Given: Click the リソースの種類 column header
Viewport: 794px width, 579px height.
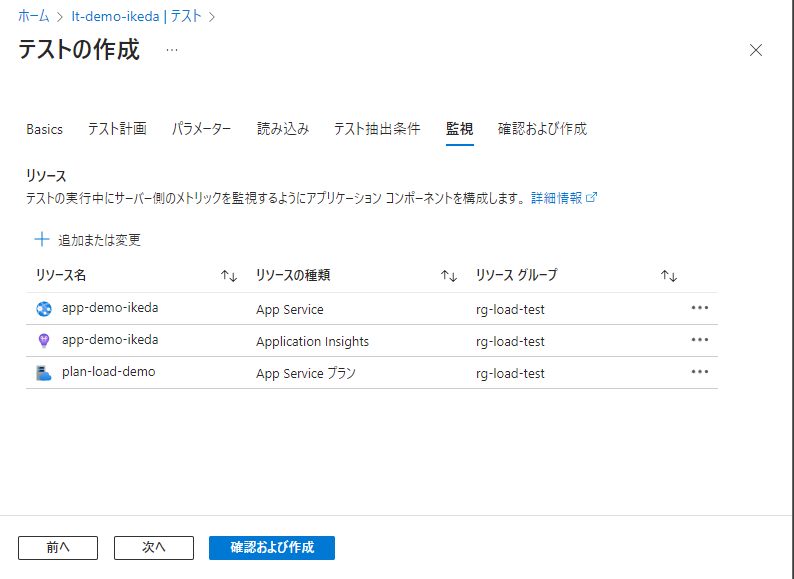Looking at the screenshot, I should click(293, 275).
